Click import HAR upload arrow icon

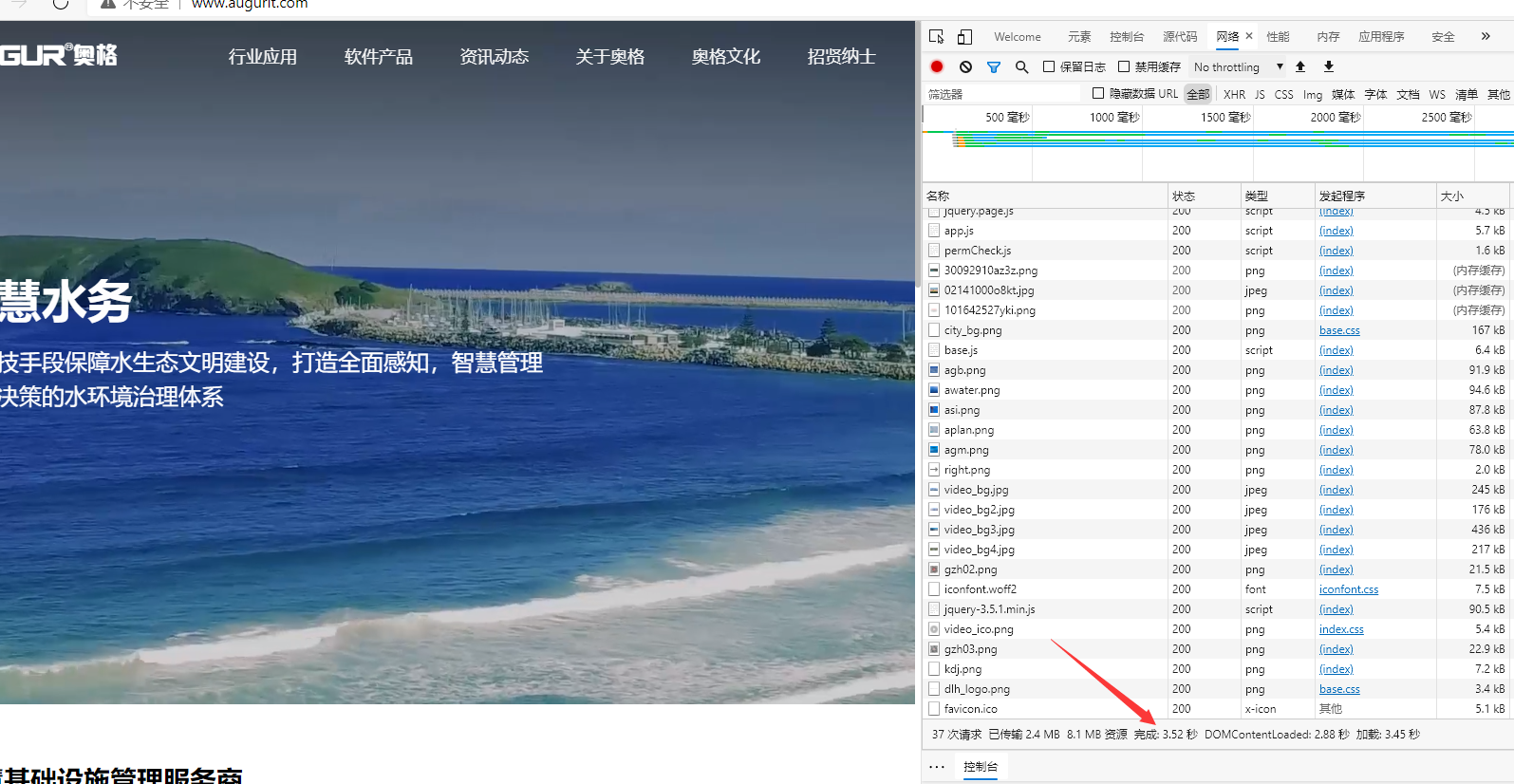click(1300, 66)
